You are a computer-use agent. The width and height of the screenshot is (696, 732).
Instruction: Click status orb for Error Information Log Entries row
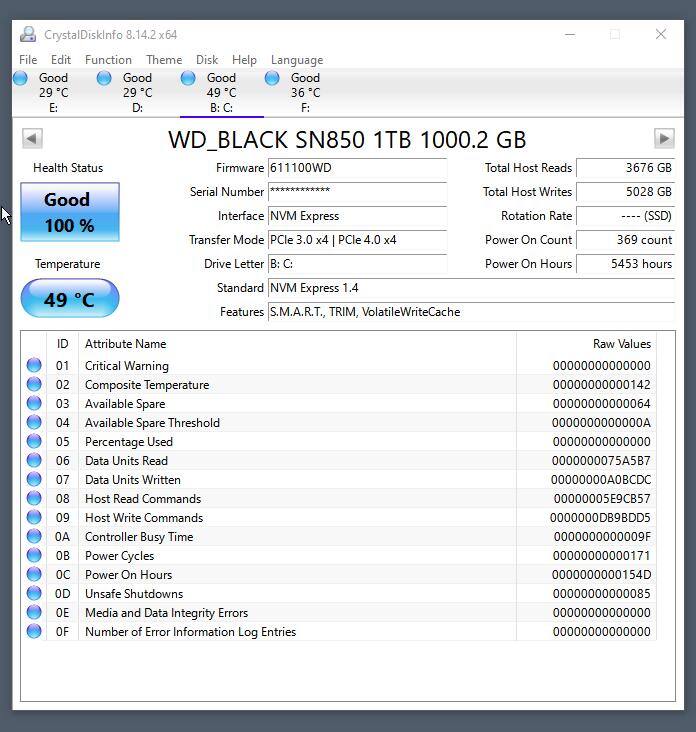click(x=34, y=632)
